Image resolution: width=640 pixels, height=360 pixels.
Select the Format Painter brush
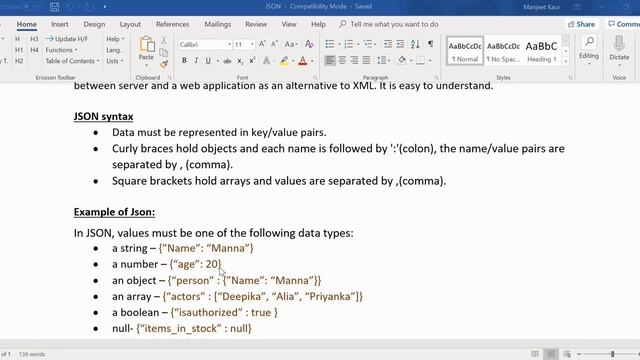point(164,64)
